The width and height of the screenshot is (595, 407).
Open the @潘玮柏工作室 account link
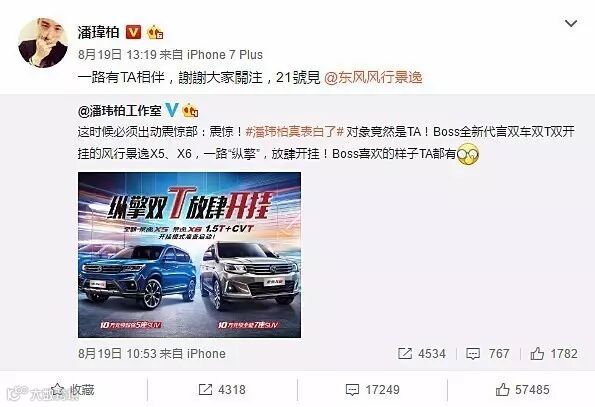point(120,111)
